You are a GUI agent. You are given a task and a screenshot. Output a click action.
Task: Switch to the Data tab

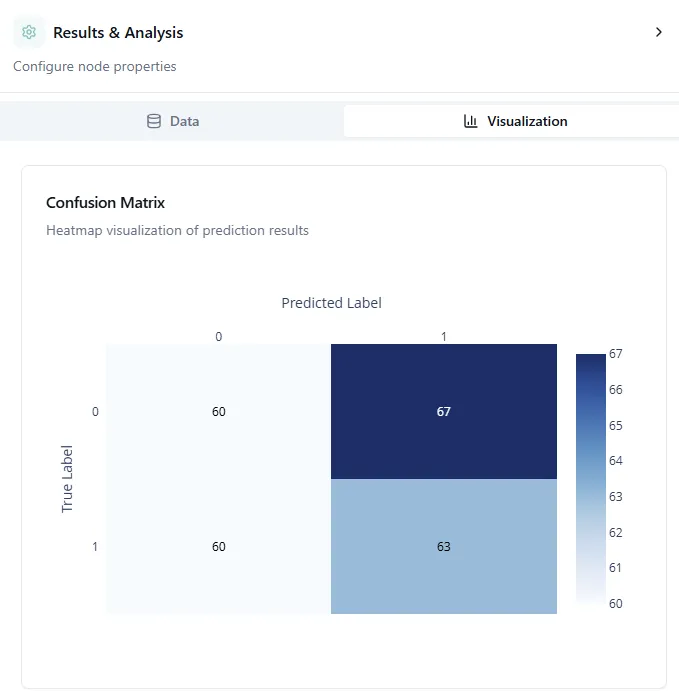172,121
